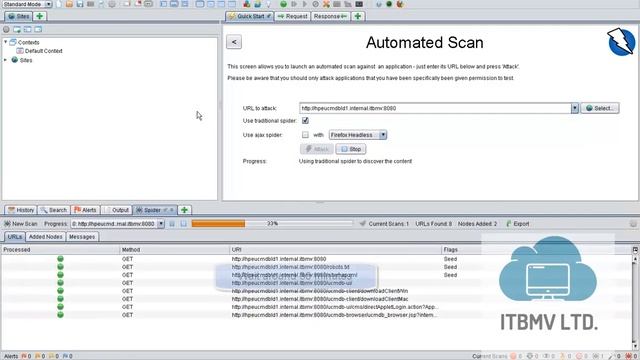This screenshot has width=640, height=360.
Task: Open the URL to attack dropdown arrow
Action: click(574, 108)
